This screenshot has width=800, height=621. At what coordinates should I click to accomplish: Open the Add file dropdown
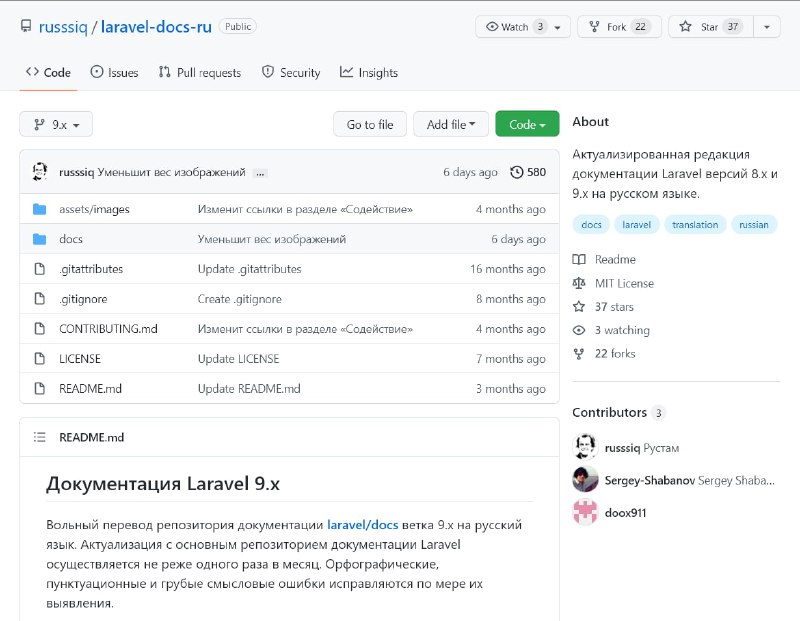[451, 125]
